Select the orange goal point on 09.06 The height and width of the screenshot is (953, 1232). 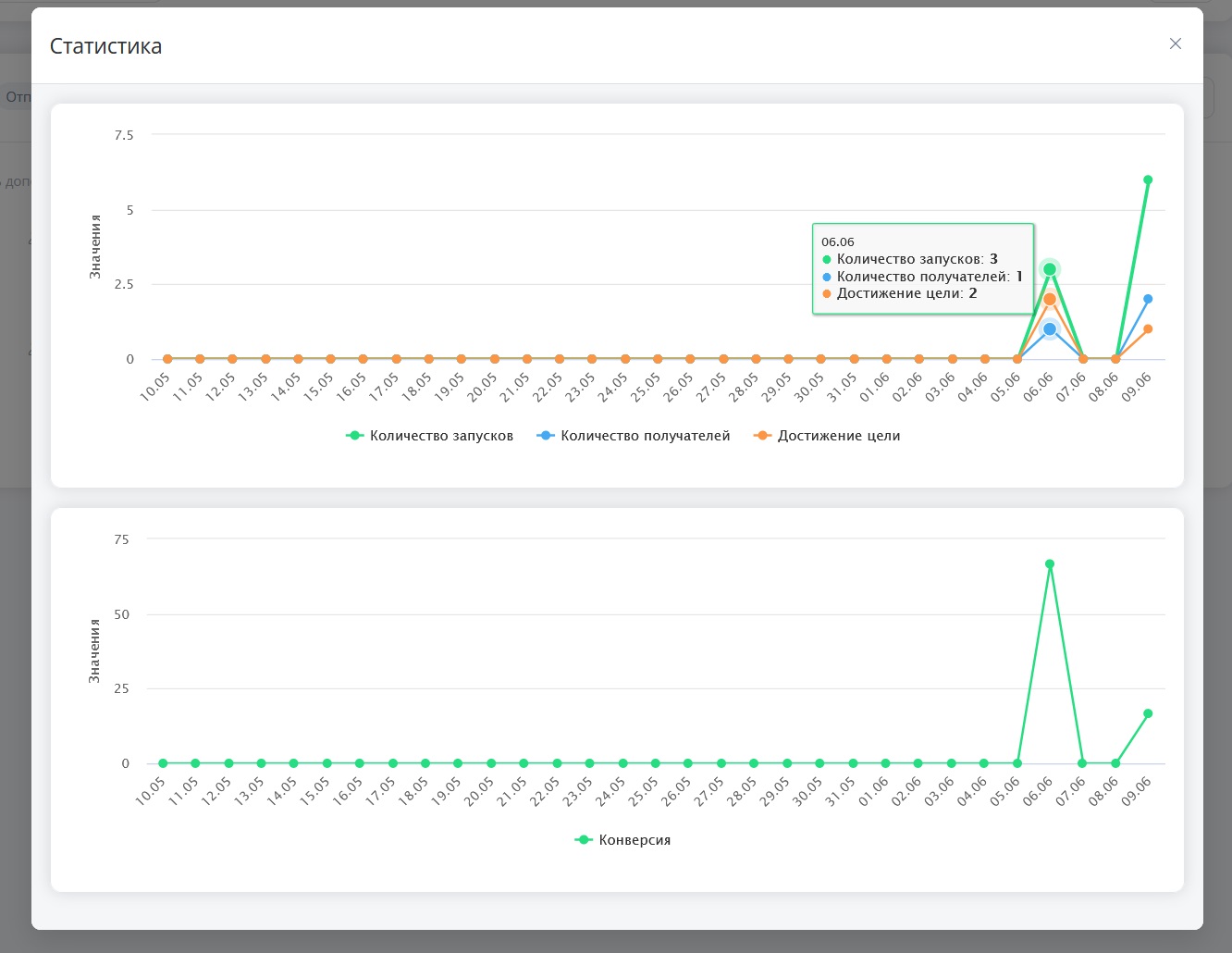[x=1148, y=329]
